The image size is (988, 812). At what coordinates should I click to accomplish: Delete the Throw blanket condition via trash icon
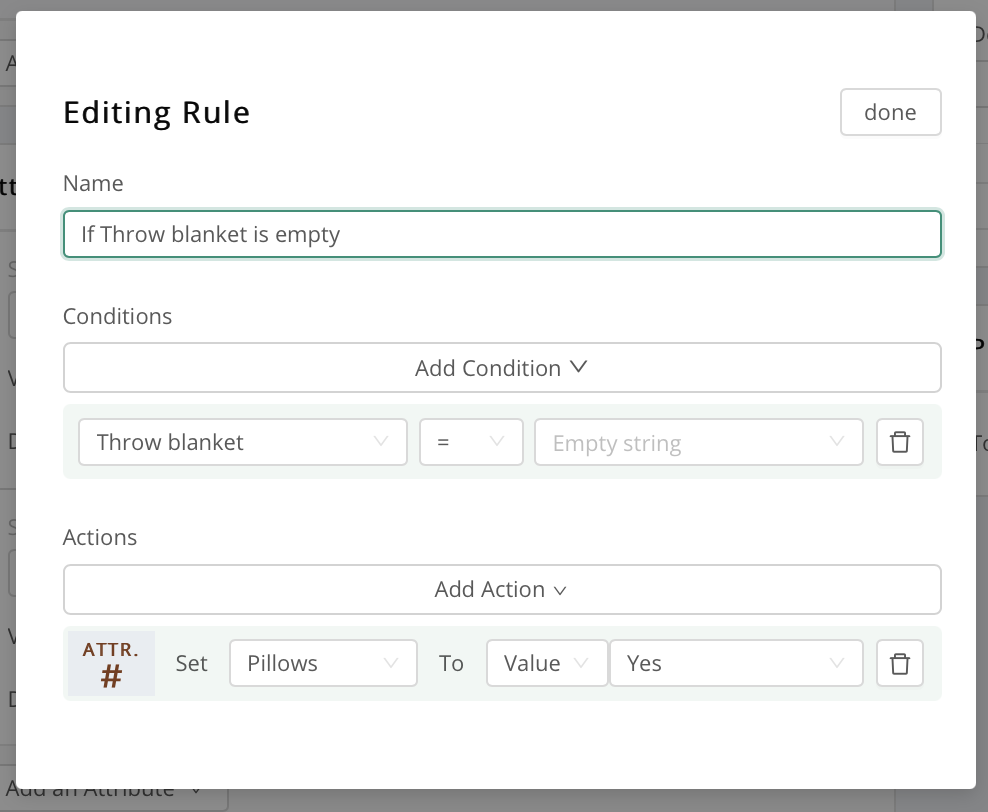[899, 442]
